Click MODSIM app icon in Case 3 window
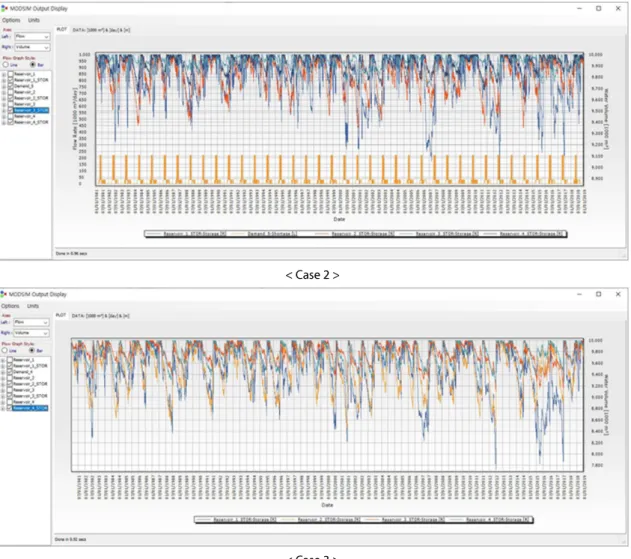Screen dimensions: 631x559 tap(4, 294)
